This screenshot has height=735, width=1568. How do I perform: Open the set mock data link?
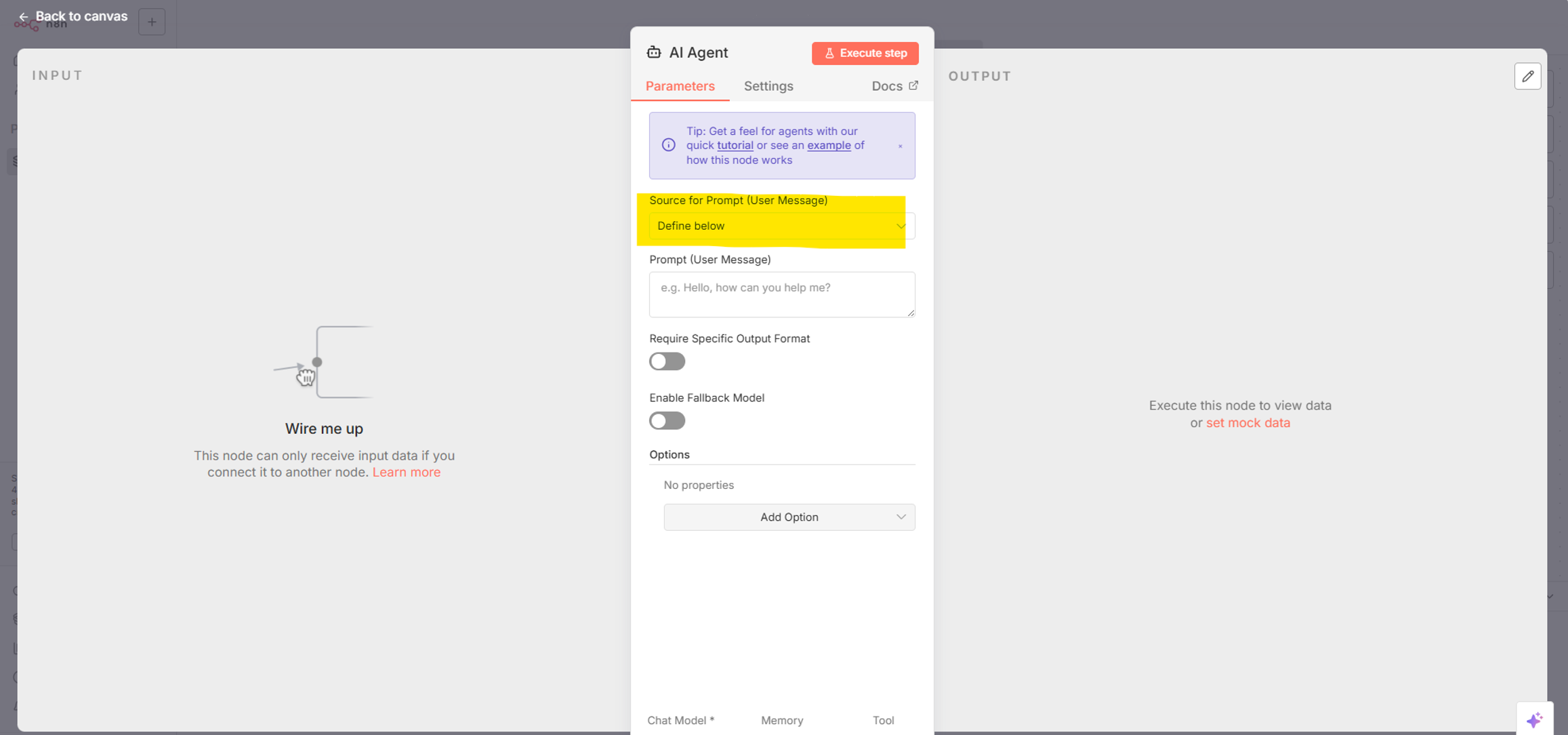coord(1247,422)
